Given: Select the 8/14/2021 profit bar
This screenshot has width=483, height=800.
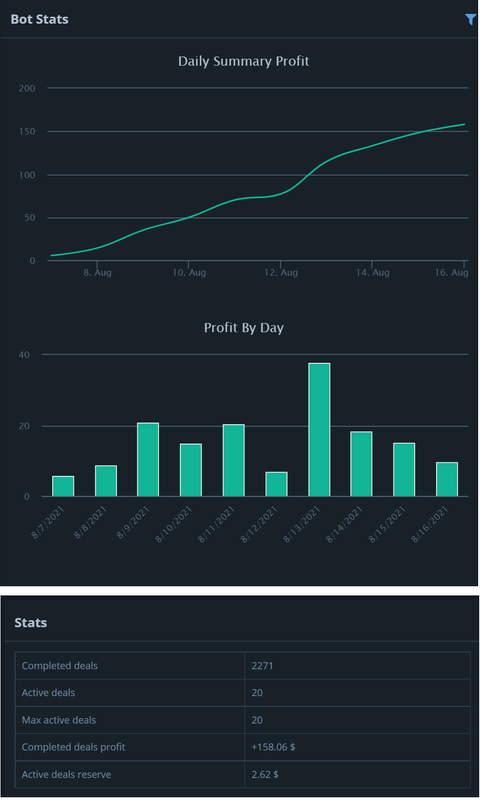Looking at the screenshot, I should tap(361, 464).
